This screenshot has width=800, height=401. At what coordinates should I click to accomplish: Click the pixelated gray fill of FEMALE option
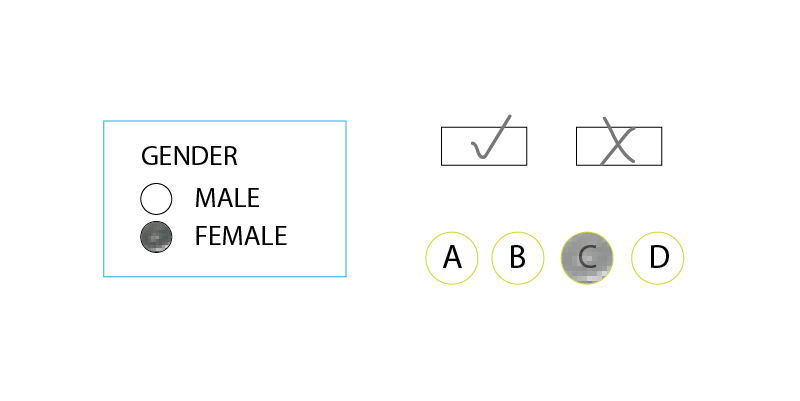156,239
